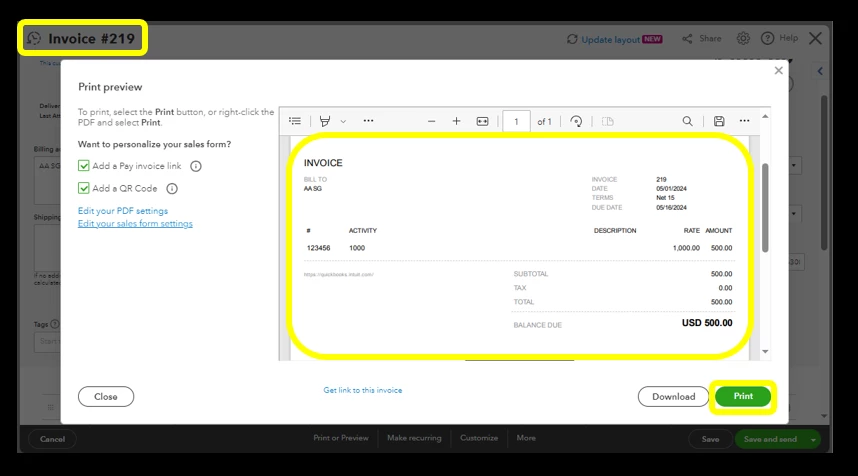Open Print or Preview menu item
Screen dimensions: 858x476
coord(341,438)
